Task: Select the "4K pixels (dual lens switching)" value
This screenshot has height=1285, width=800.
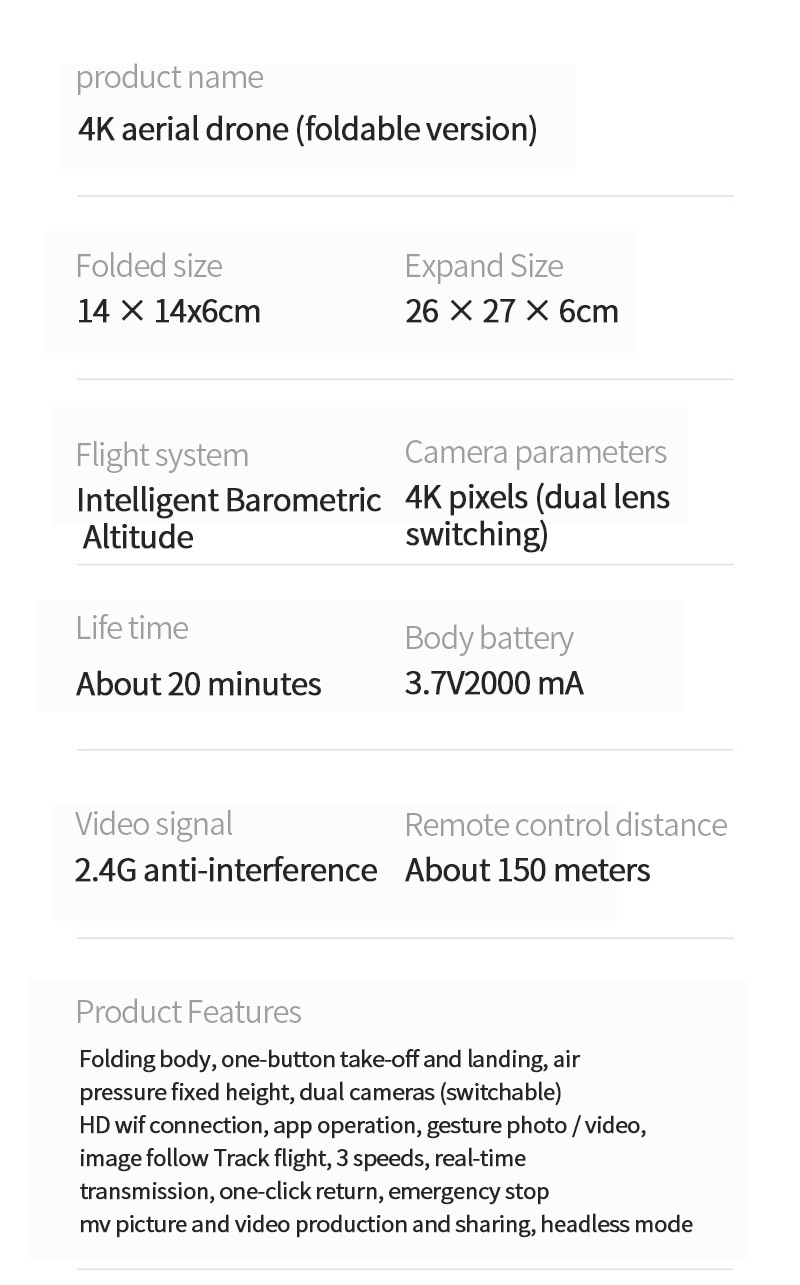Action: [x=537, y=515]
